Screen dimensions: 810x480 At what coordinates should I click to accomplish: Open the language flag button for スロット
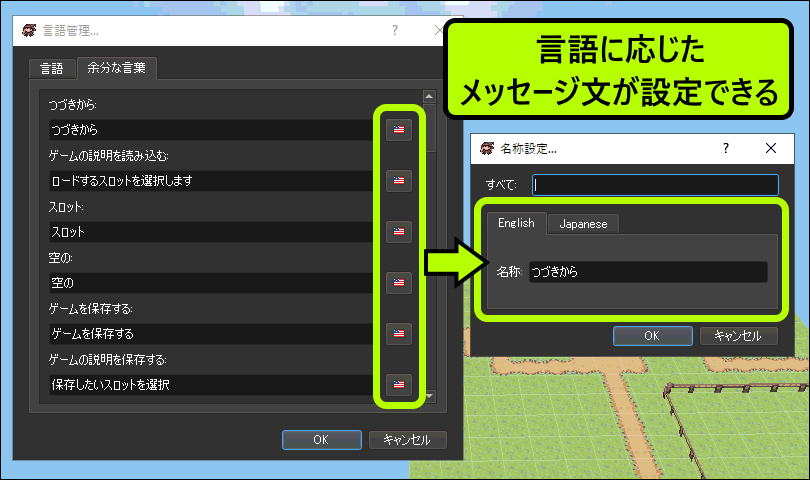coord(399,232)
